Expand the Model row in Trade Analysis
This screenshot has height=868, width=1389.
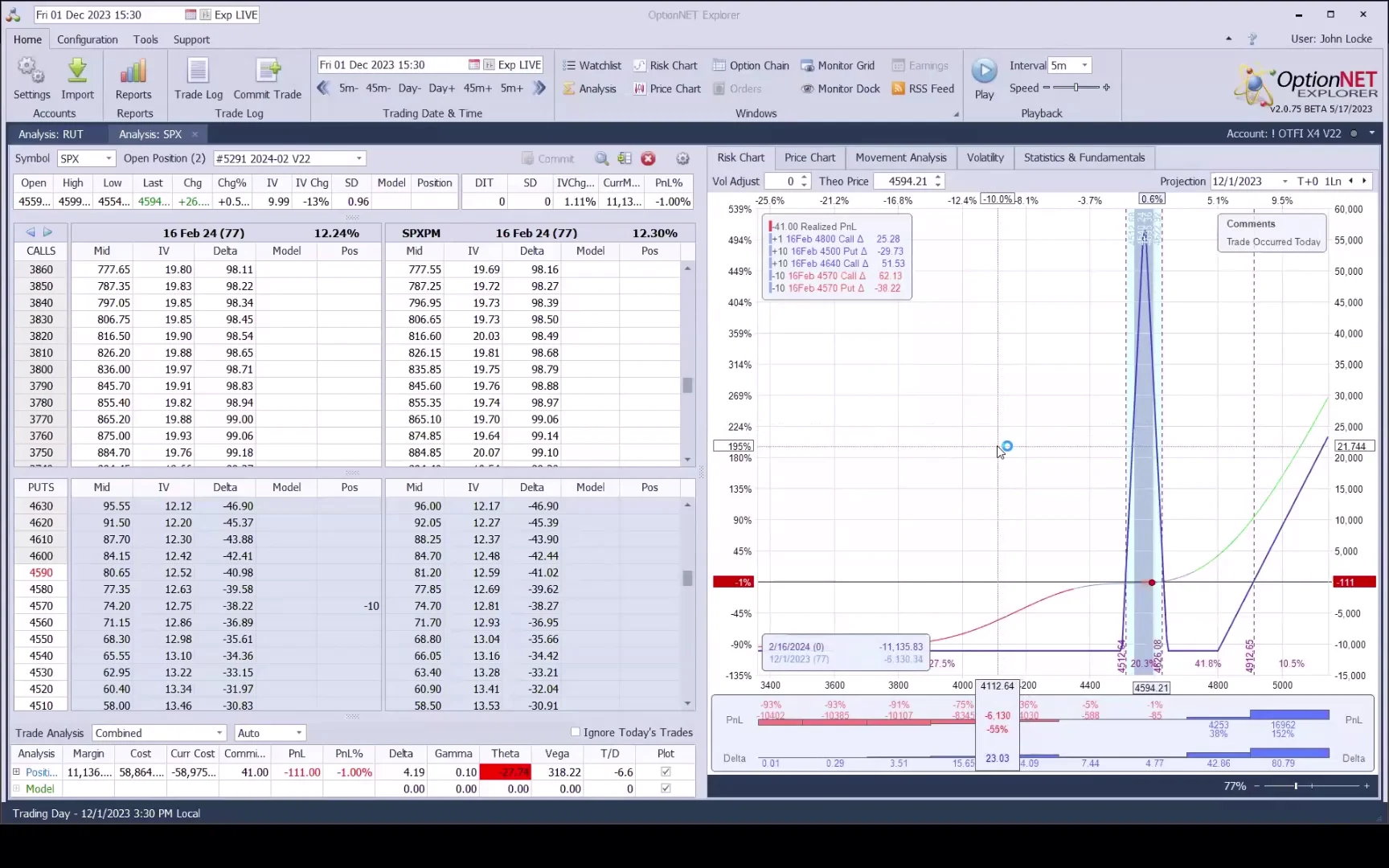coord(16,788)
